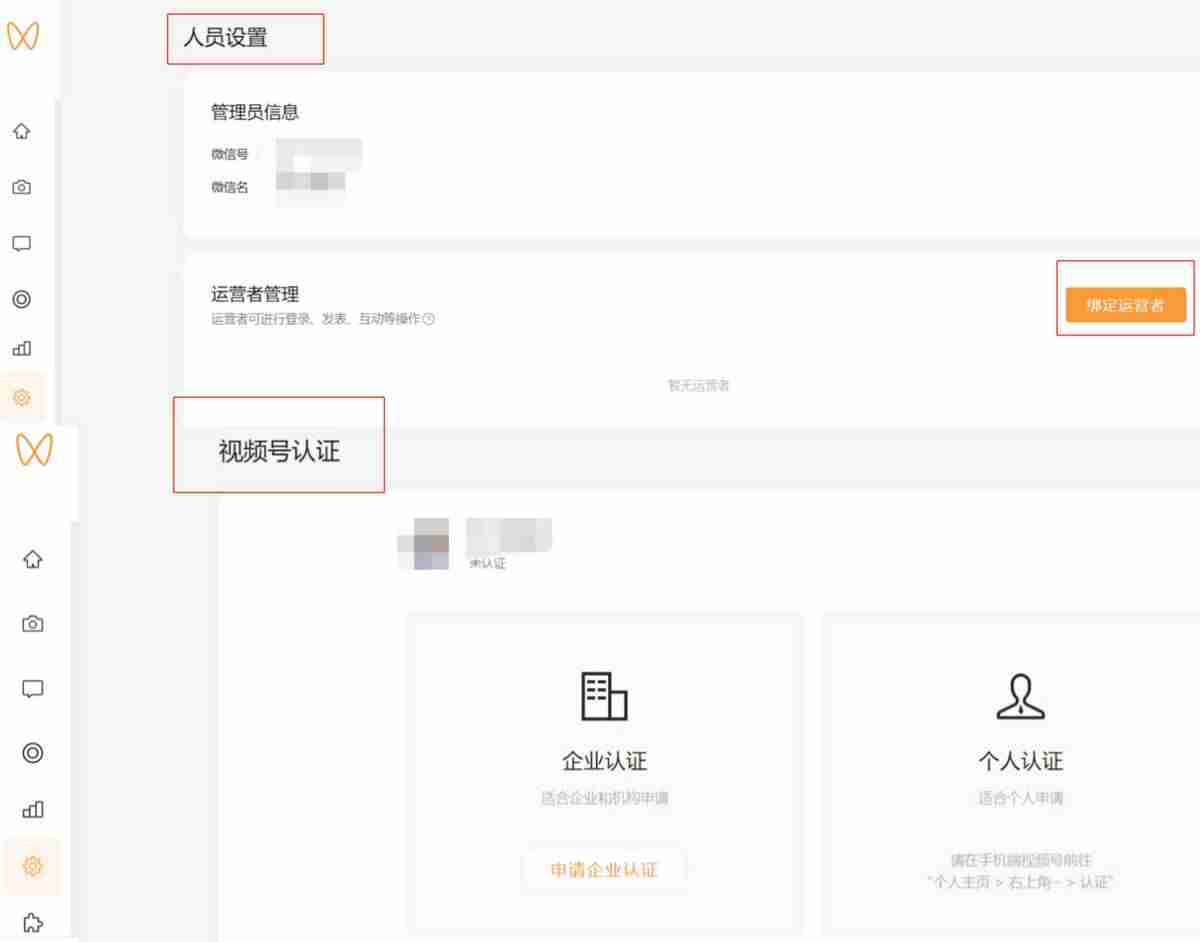Click the 适合企业和机构申请 description
The height and width of the screenshot is (942, 1200).
pyautogui.click(x=605, y=799)
